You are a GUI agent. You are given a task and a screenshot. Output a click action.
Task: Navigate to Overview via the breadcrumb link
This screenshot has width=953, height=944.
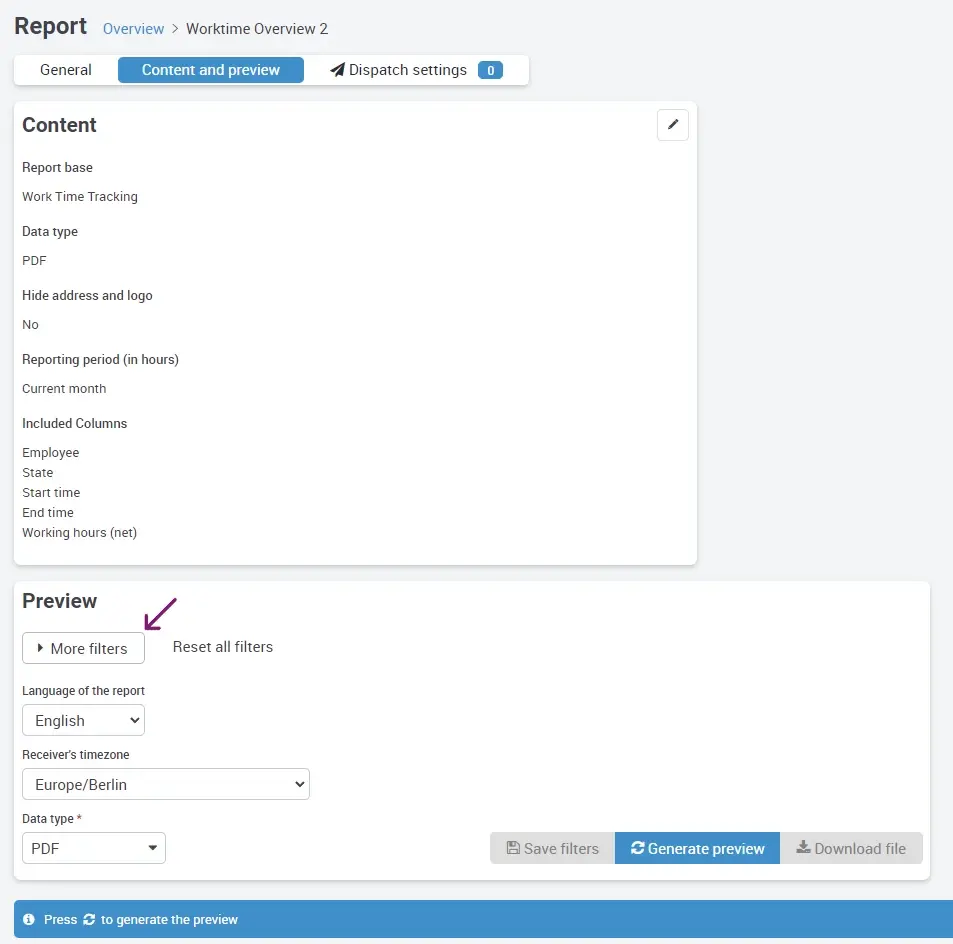click(133, 29)
